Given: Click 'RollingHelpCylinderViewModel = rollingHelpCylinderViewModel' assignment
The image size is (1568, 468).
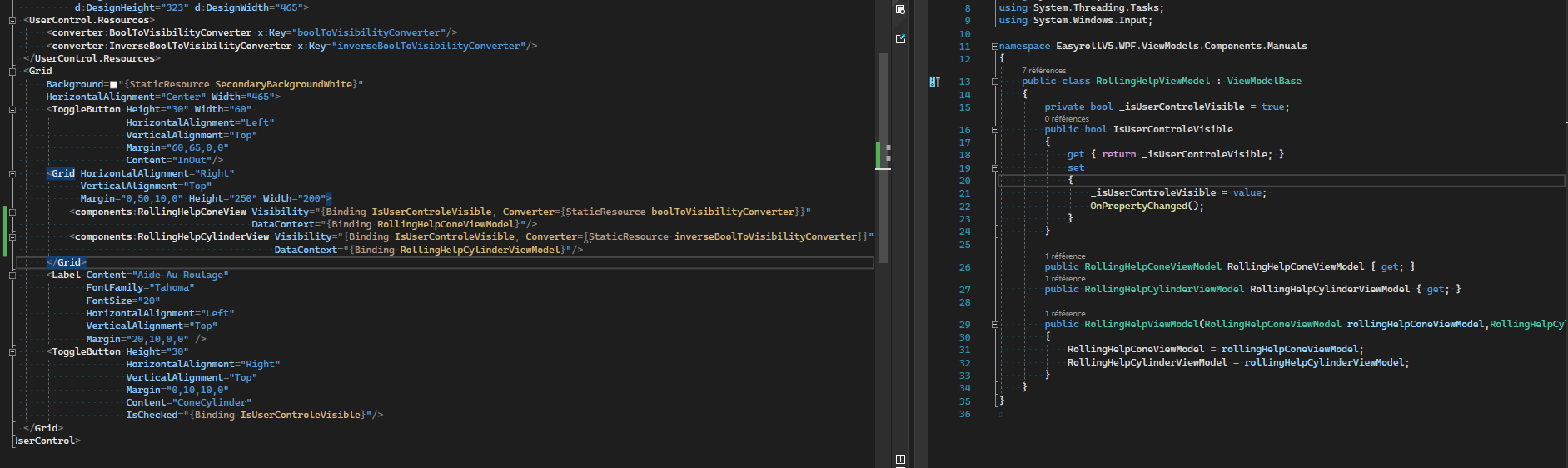Looking at the screenshot, I should 1238,362.
